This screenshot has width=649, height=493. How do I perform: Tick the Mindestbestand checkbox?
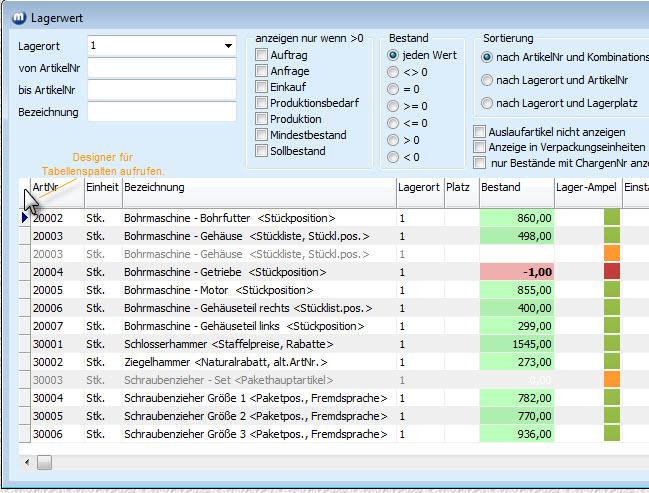click(262, 135)
